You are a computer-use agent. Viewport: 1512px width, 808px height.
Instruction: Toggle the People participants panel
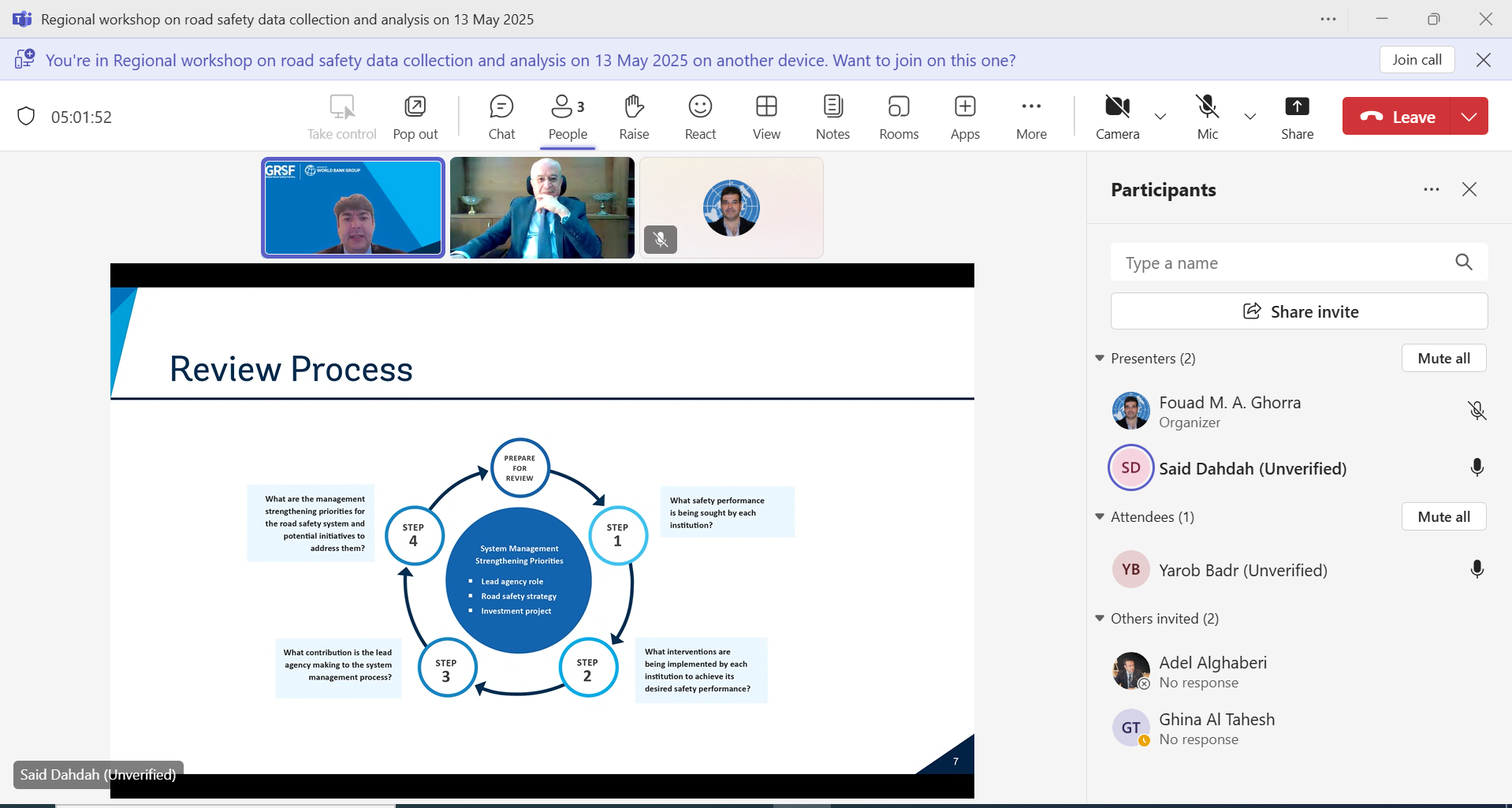(x=568, y=117)
